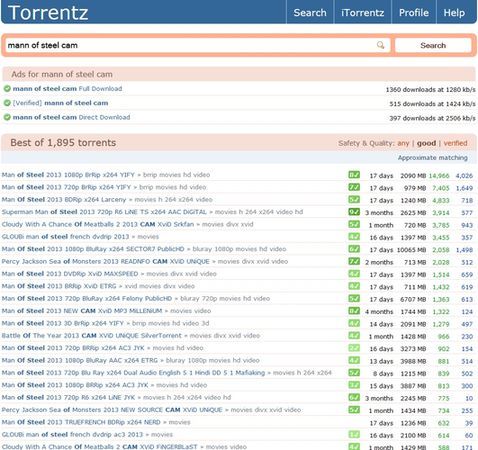This screenshot has height=450, width=478.
Task: Open Man of Steel NEW CAM MiLLENiUM torrent
Action: coord(82,310)
